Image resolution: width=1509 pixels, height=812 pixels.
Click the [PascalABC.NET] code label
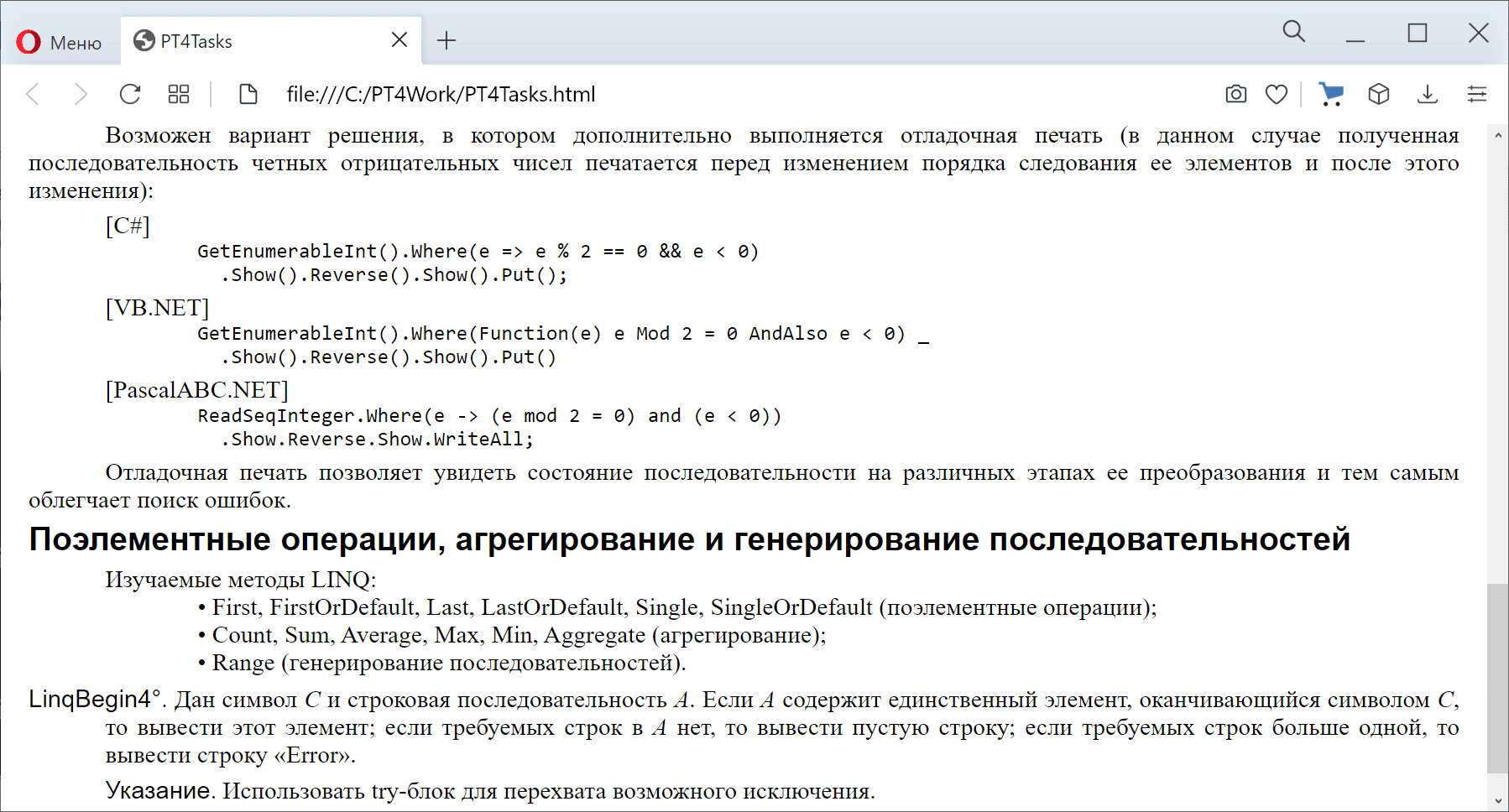click(x=196, y=390)
